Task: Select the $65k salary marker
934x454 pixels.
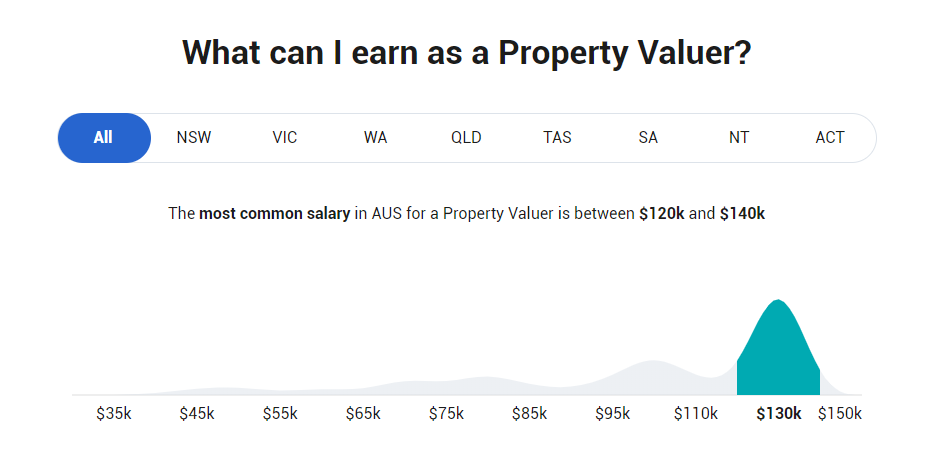Action: pyautogui.click(x=363, y=414)
